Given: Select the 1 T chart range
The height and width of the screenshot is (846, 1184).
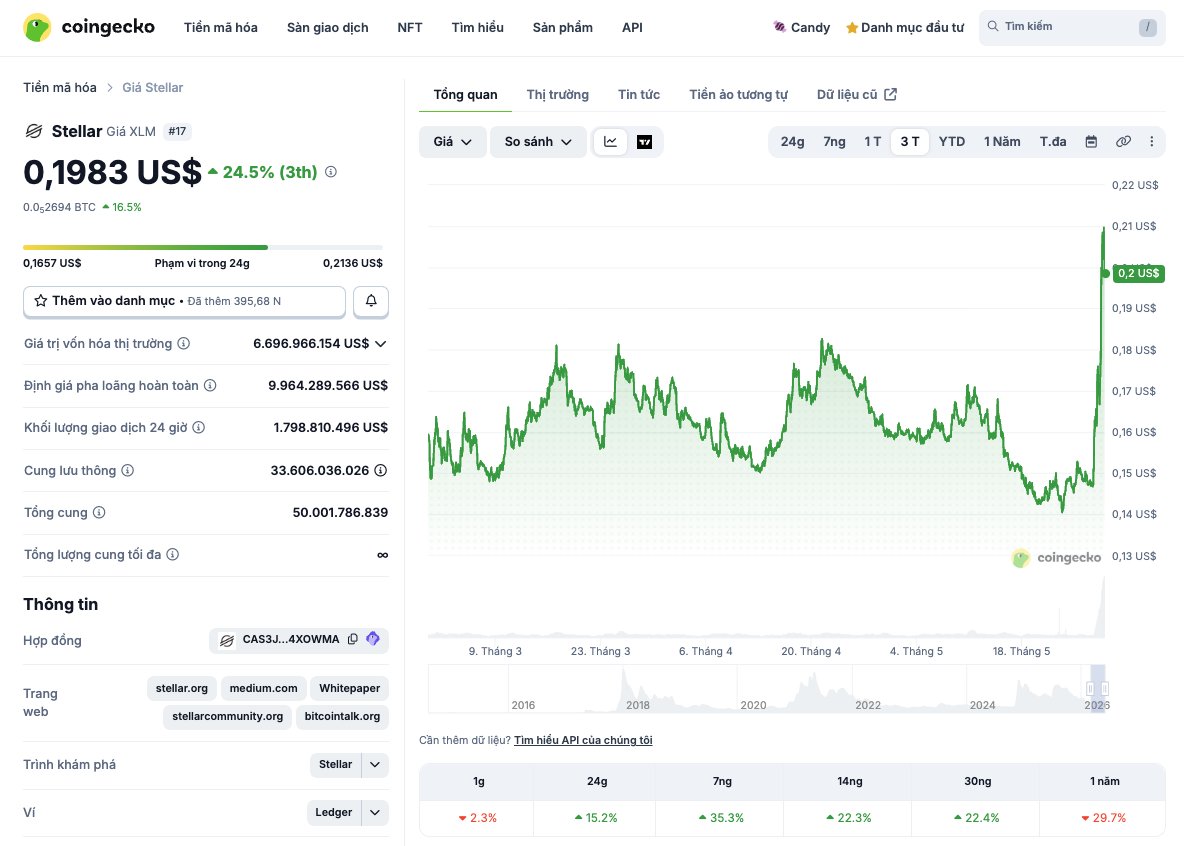Looking at the screenshot, I should click(873, 141).
